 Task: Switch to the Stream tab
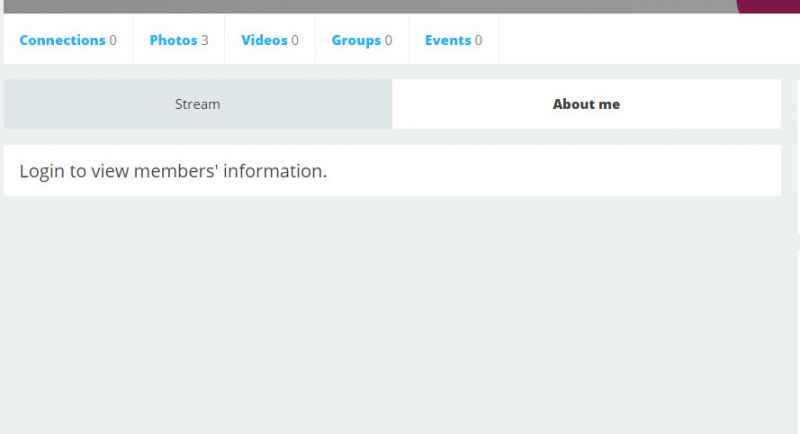click(198, 104)
